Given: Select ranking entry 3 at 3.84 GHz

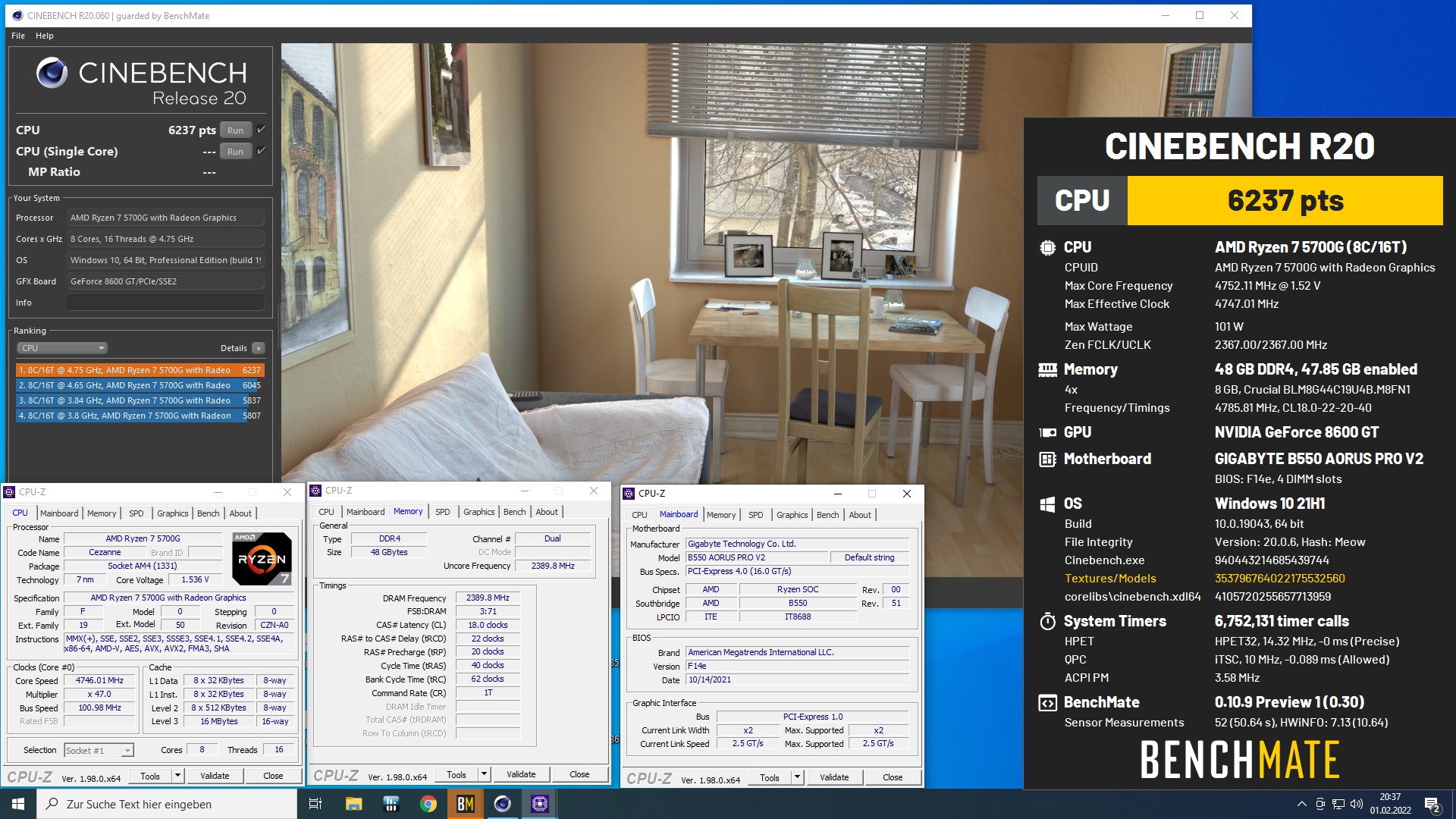Looking at the screenshot, I should pyautogui.click(x=140, y=400).
